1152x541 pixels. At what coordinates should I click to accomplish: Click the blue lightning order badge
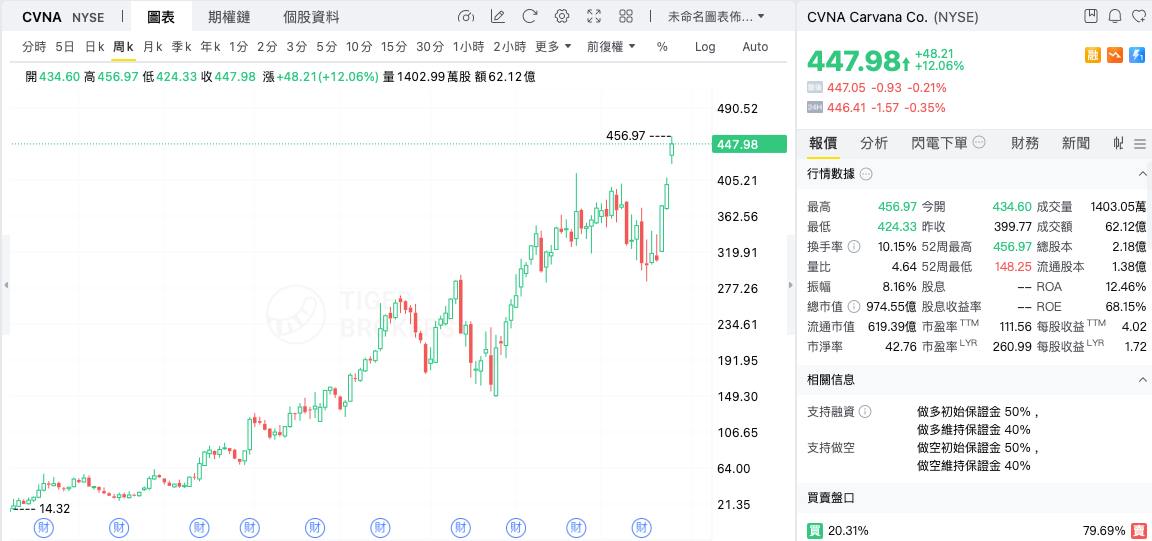1137,55
